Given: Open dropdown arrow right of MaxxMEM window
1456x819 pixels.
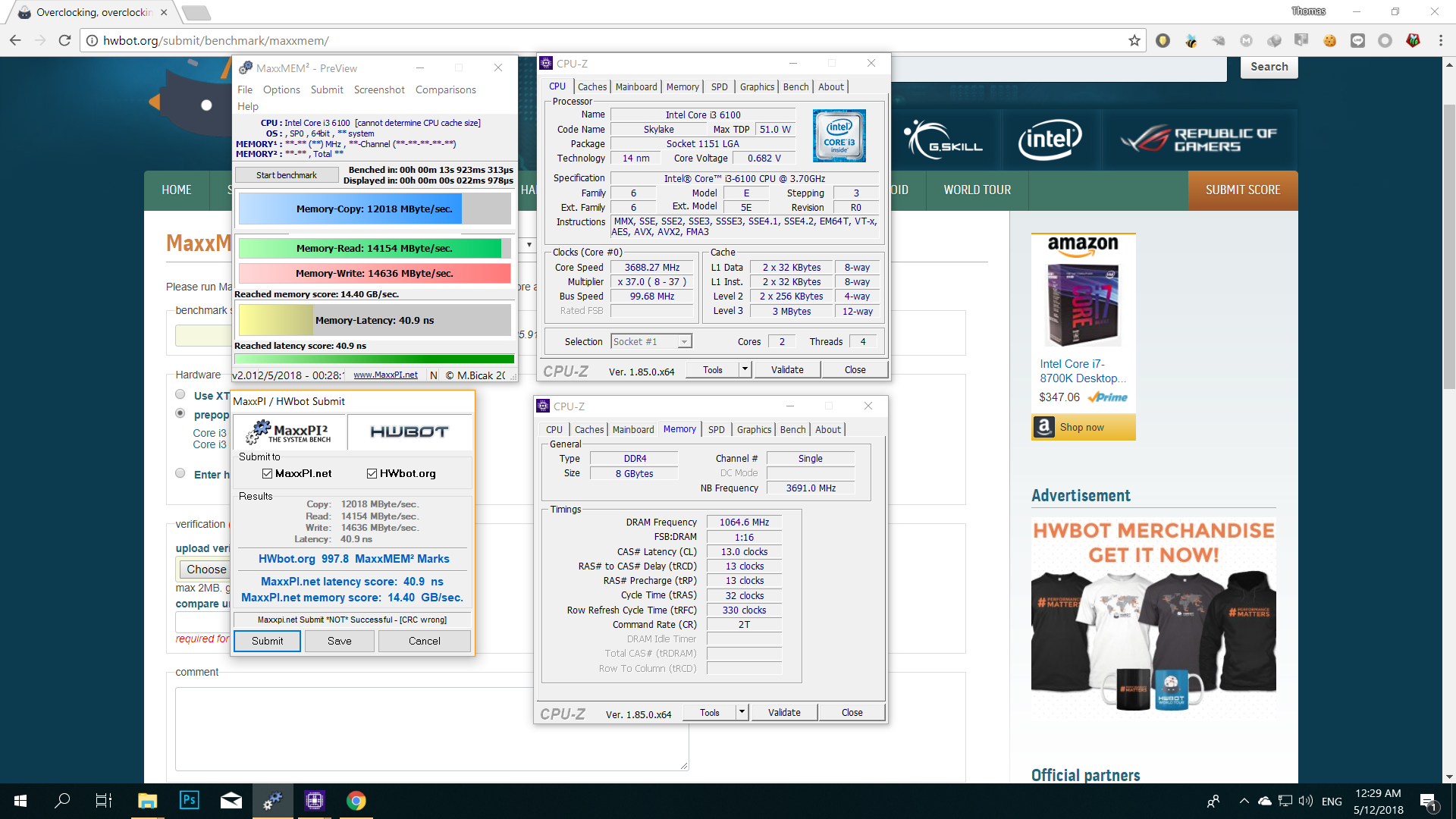Looking at the screenshot, I should (x=529, y=245).
